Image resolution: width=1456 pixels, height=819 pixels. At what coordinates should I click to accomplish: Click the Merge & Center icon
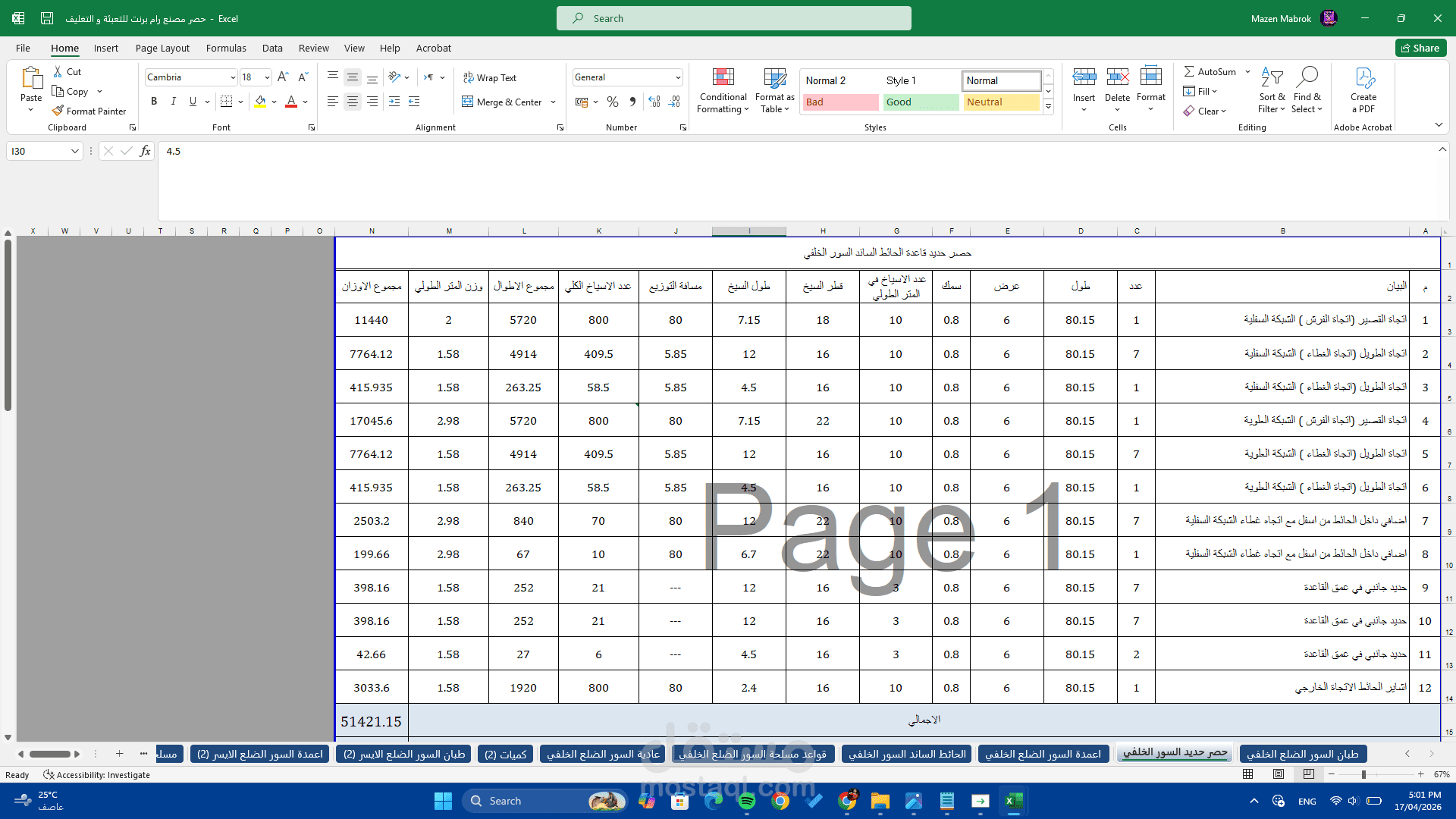(x=468, y=102)
